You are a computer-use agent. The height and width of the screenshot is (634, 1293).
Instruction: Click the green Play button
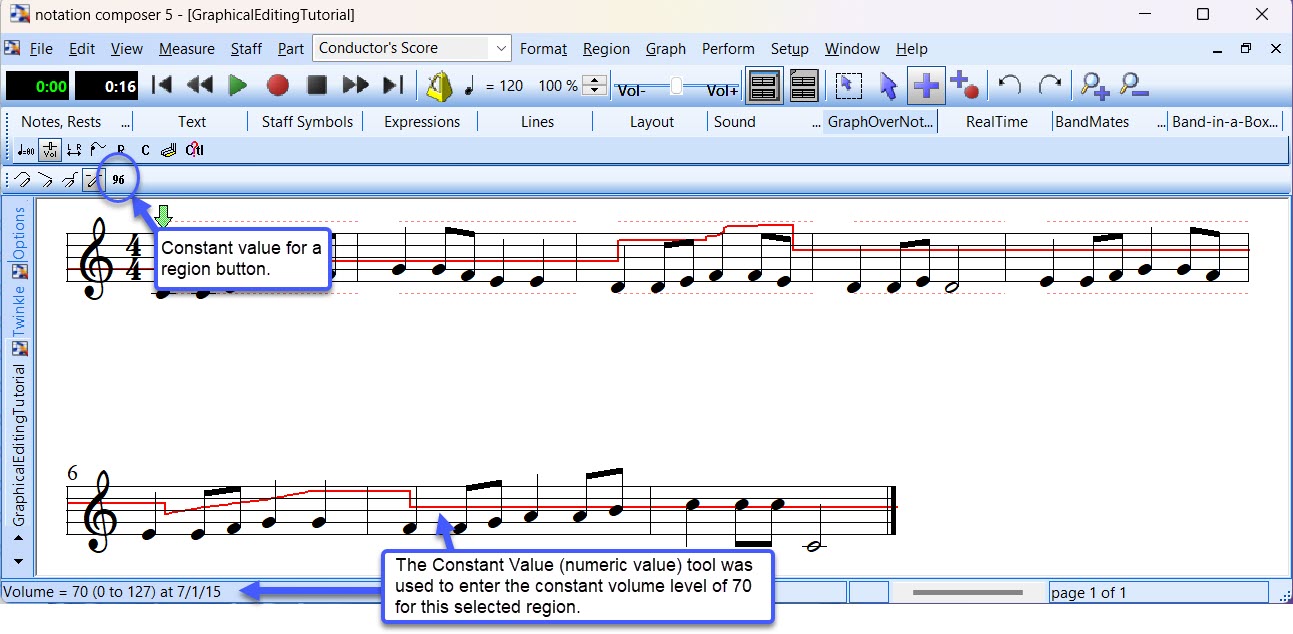pos(238,86)
